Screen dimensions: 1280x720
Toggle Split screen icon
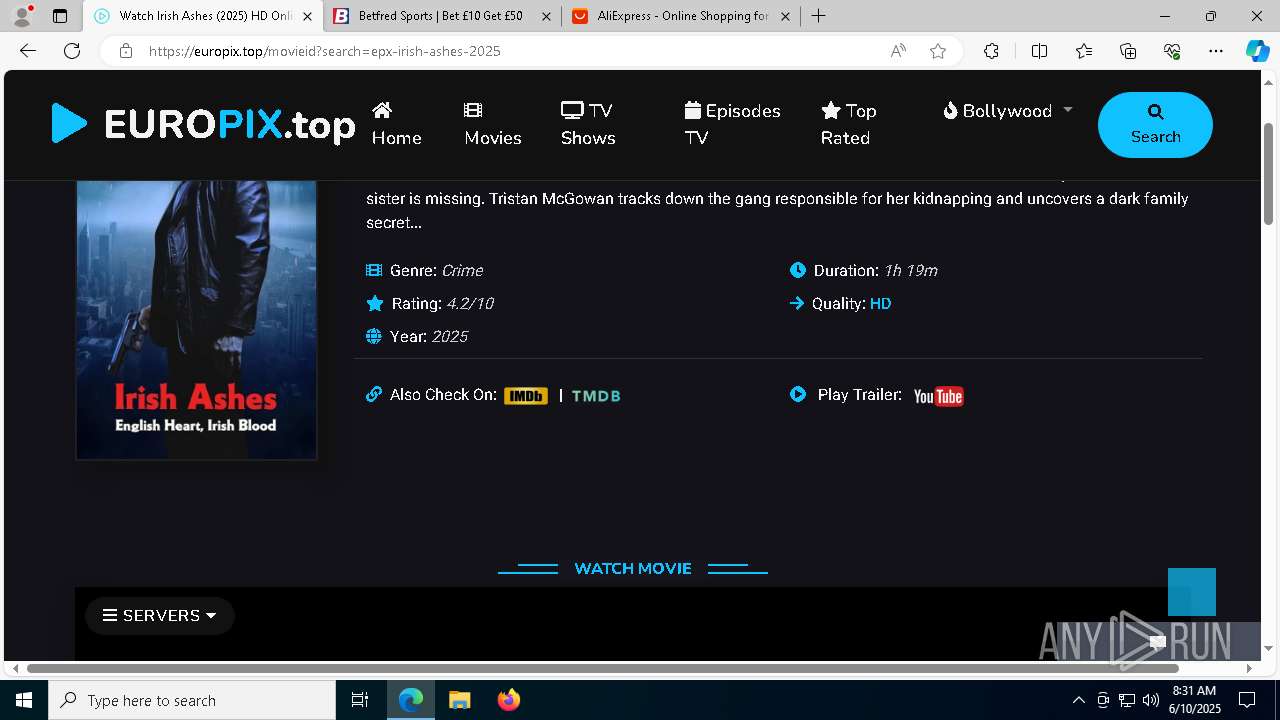pyautogui.click(x=1039, y=51)
